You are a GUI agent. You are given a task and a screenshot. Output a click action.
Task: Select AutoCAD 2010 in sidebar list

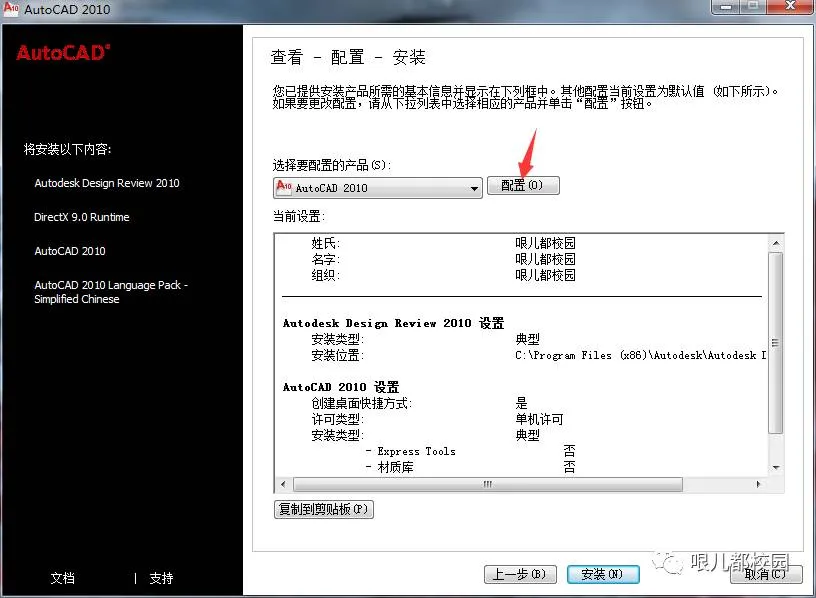tap(70, 251)
